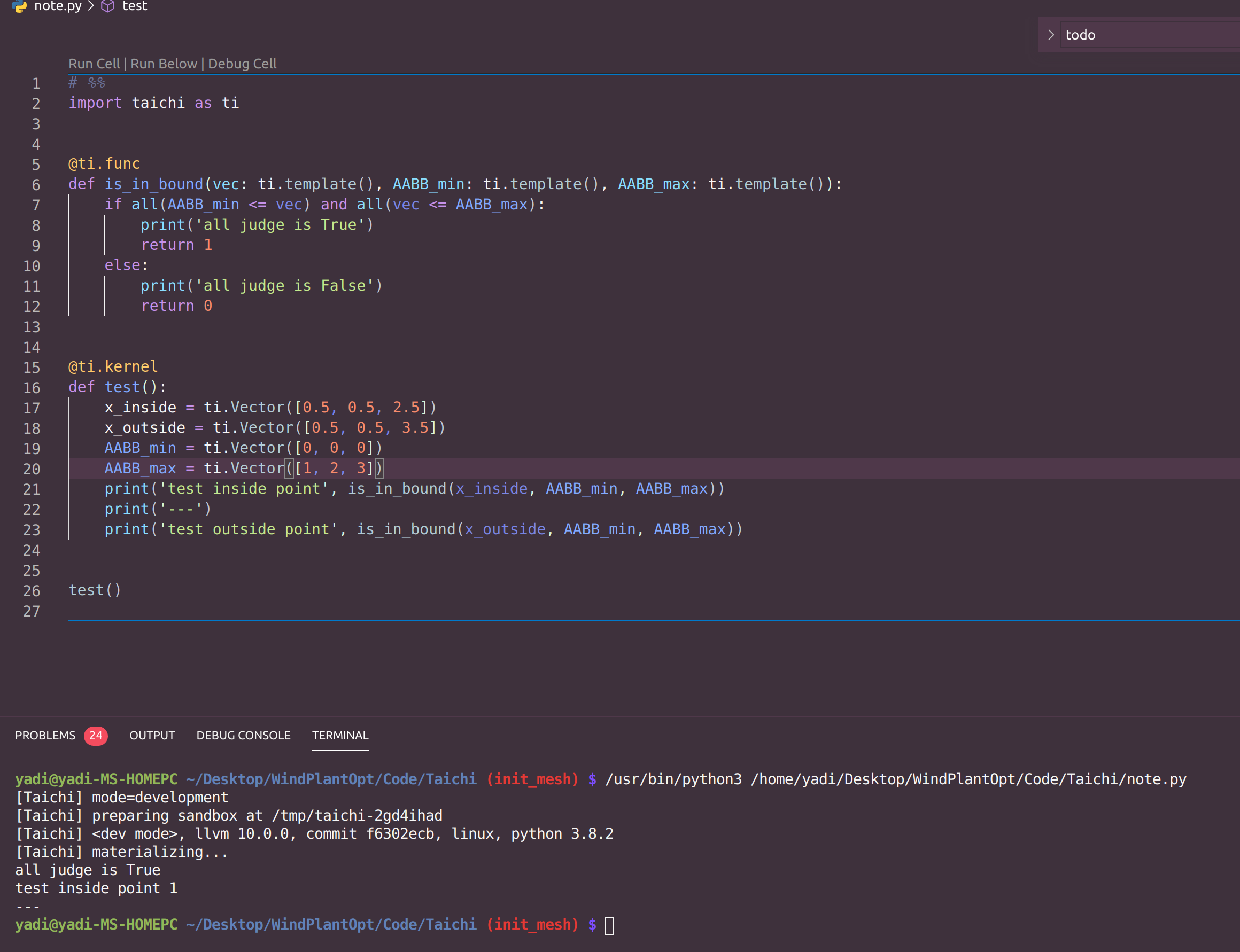Switch to the PROBLEMS tab
Screen dimensions: 1240x952
pyautogui.click(x=45, y=736)
